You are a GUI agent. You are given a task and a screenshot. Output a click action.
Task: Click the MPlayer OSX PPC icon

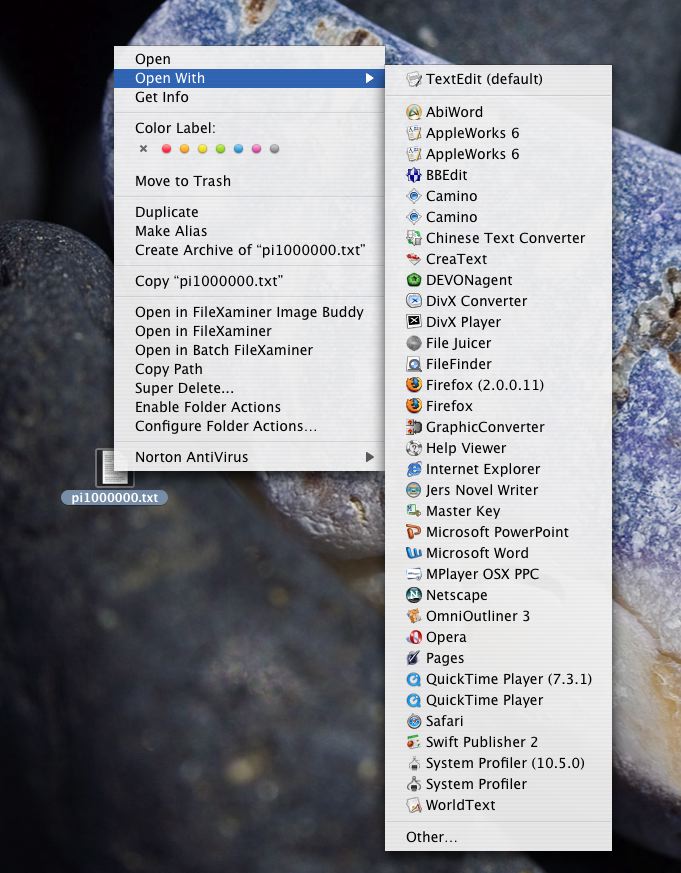point(414,574)
